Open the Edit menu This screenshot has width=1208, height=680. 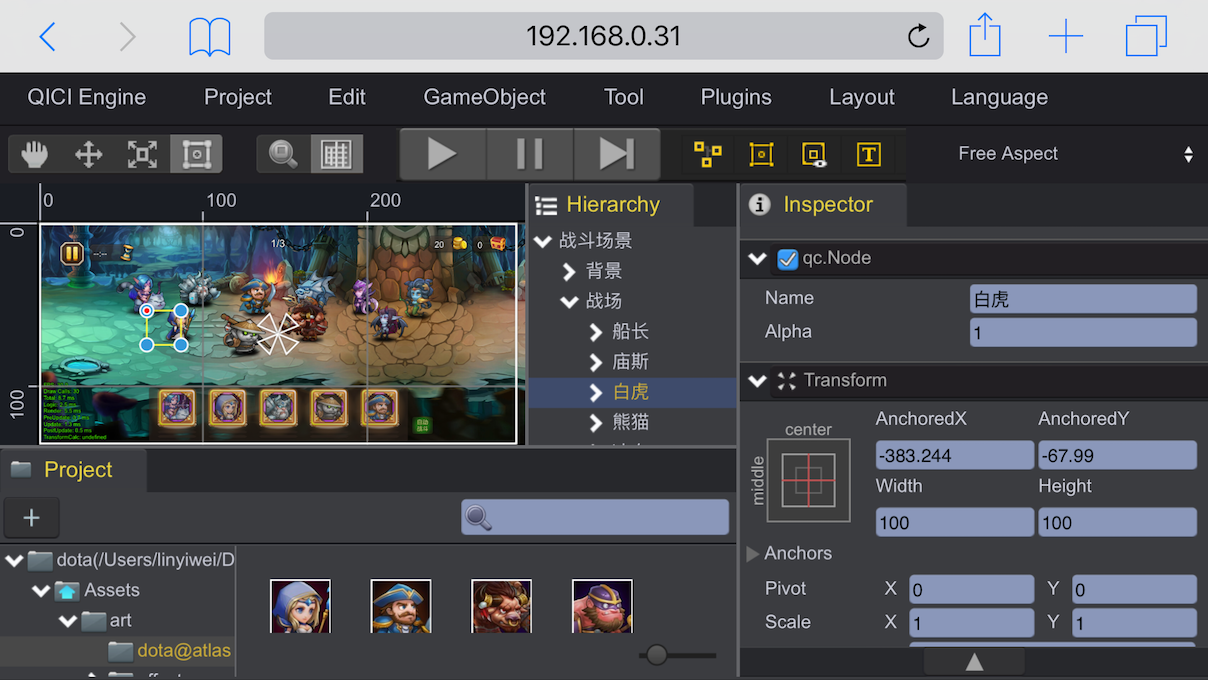[347, 97]
